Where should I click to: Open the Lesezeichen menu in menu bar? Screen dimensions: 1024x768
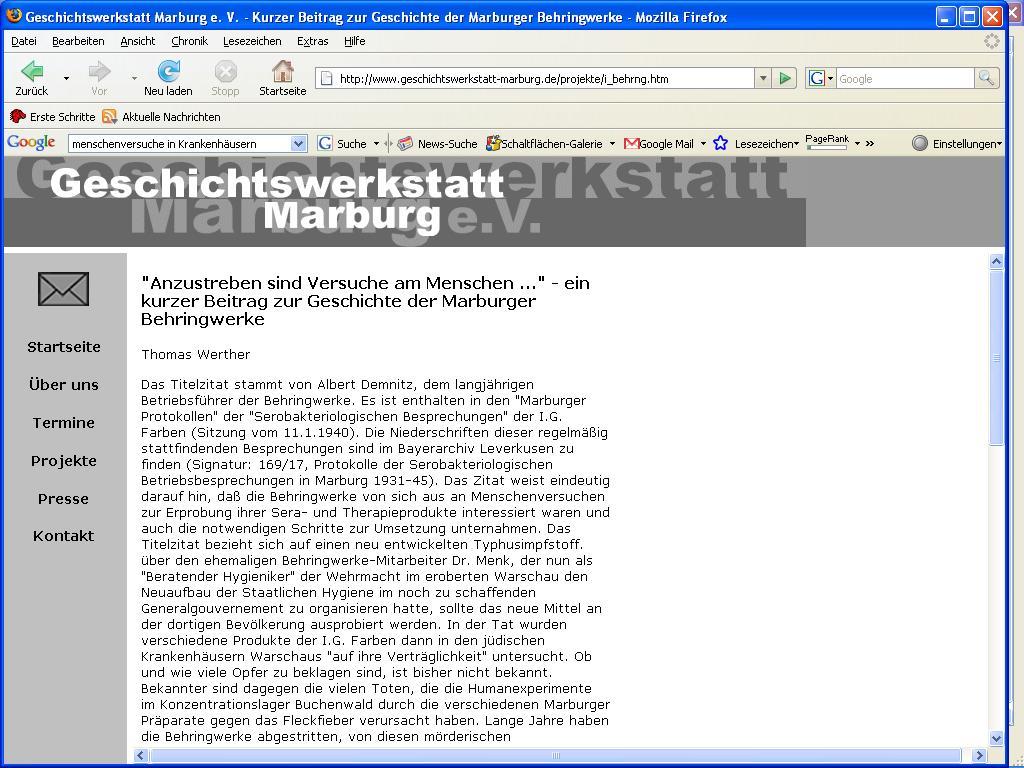252,41
